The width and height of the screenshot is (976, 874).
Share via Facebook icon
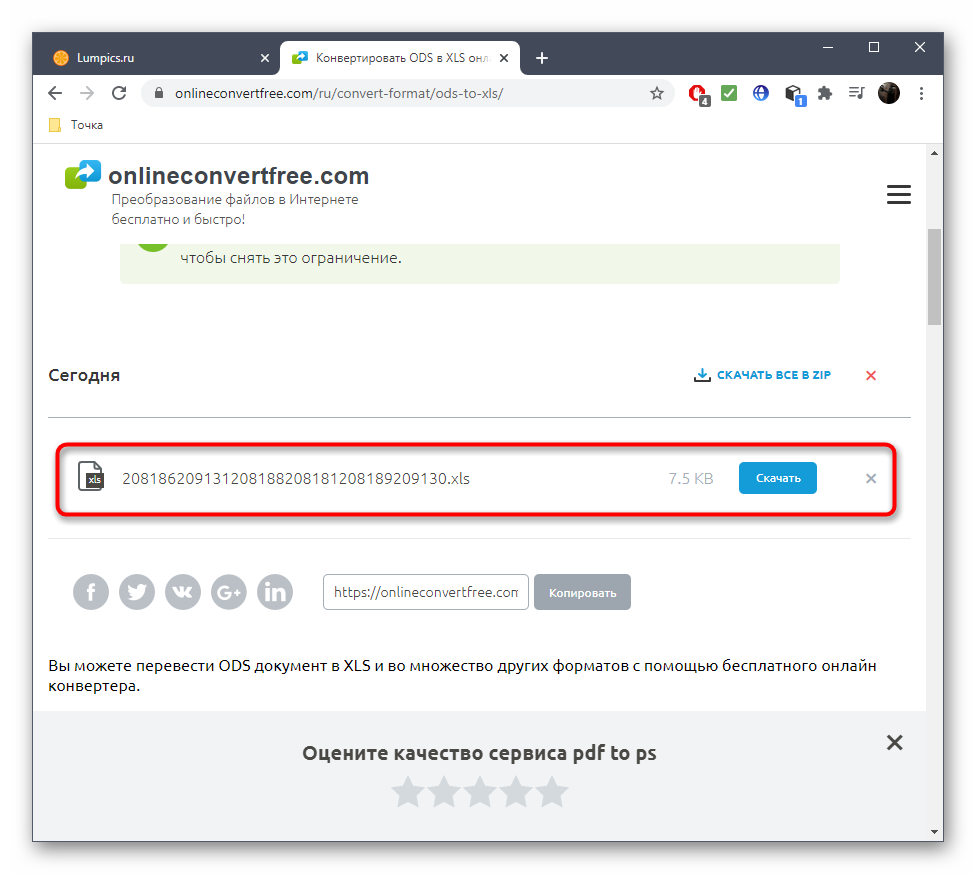point(91,591)
